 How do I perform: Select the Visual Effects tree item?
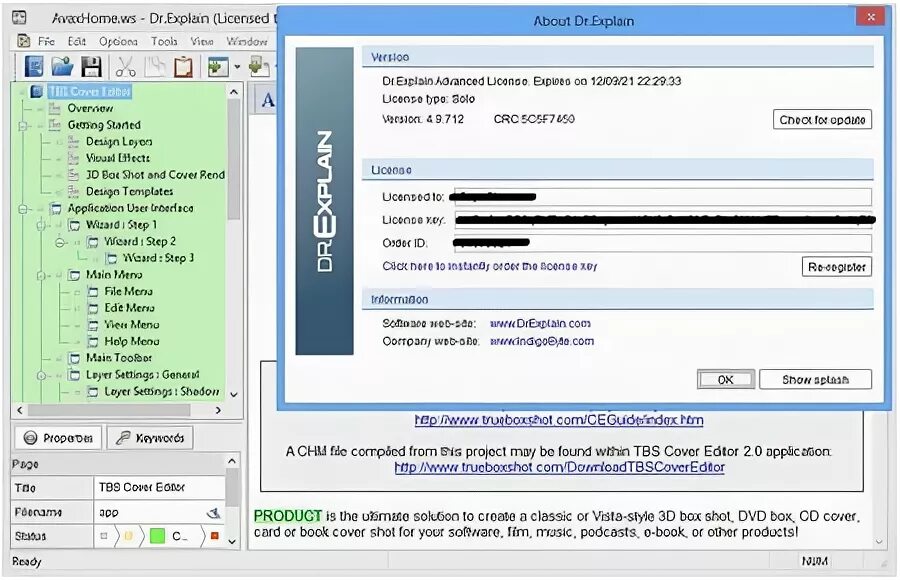(x=118, y=158)
